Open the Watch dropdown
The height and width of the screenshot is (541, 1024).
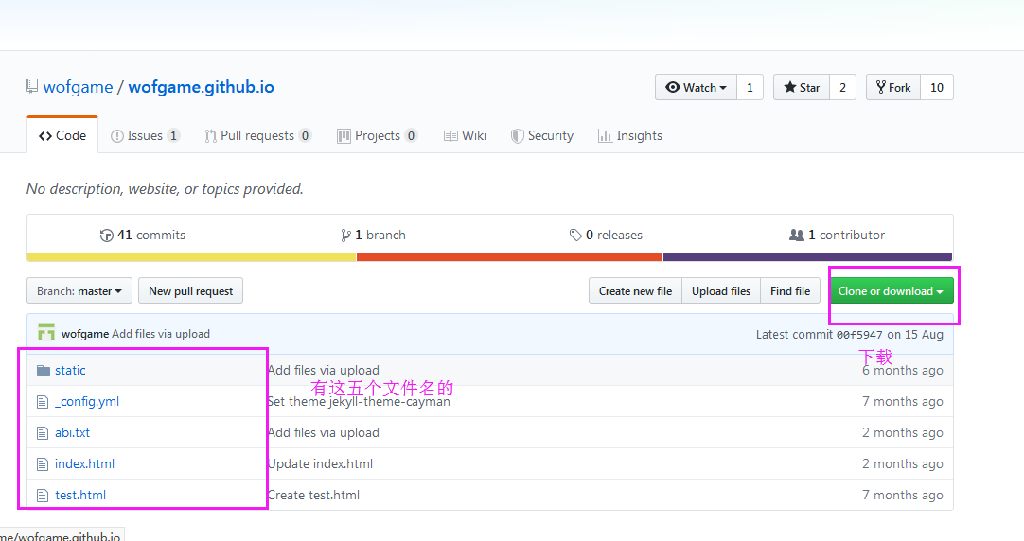[x=696, y=88]
